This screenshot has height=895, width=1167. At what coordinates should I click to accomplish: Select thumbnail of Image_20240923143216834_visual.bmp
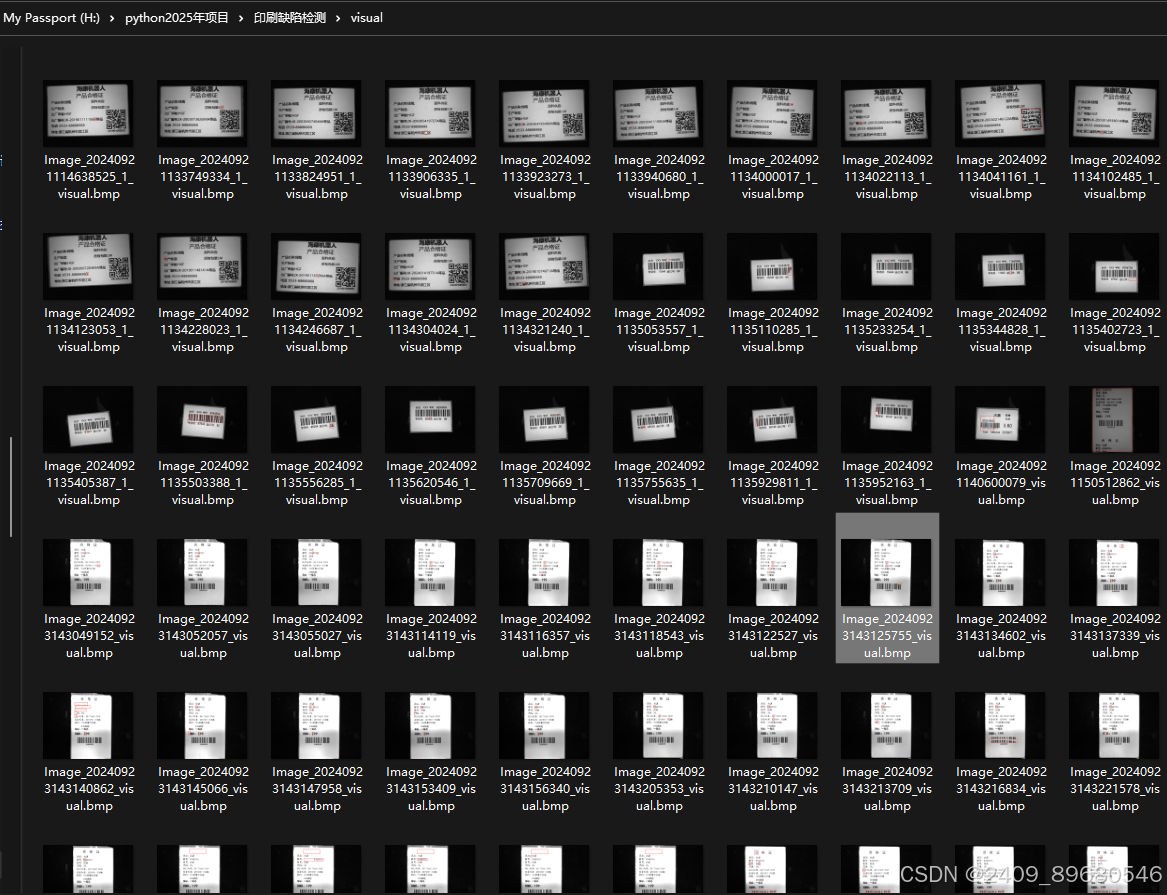1000,725
